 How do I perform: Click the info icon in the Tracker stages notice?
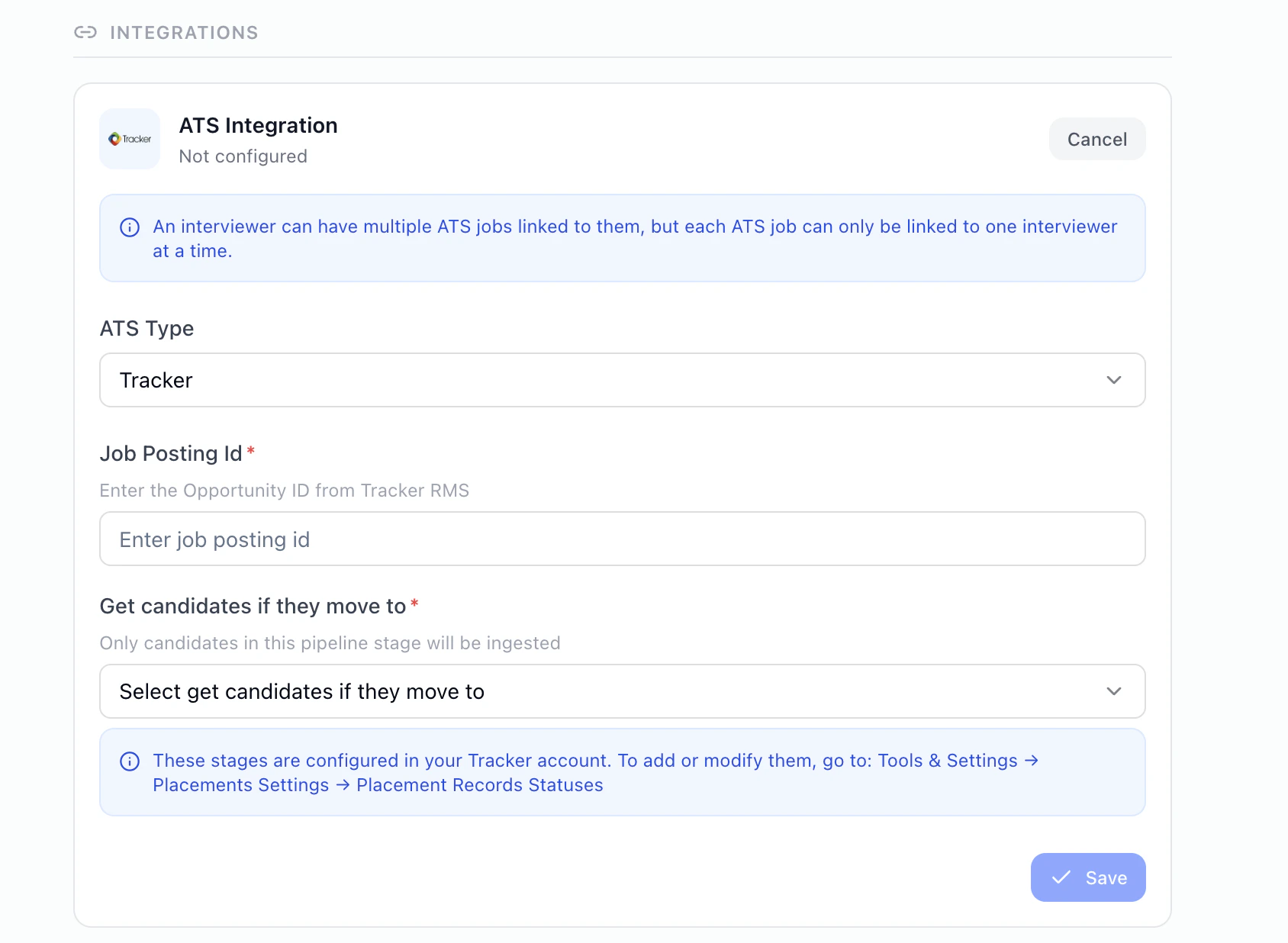[130, 761]
